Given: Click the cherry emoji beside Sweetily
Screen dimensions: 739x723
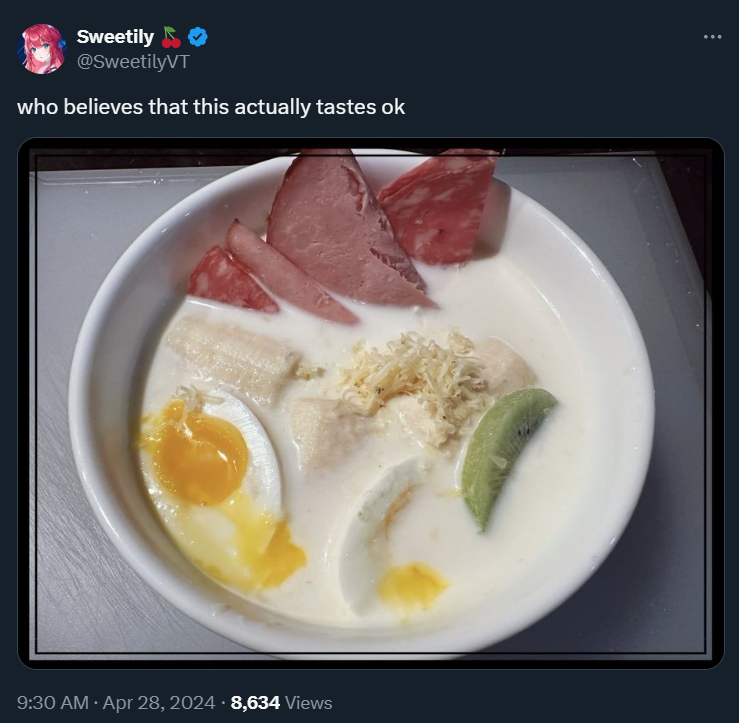Looking at the screenshot, I should [171, 37].
